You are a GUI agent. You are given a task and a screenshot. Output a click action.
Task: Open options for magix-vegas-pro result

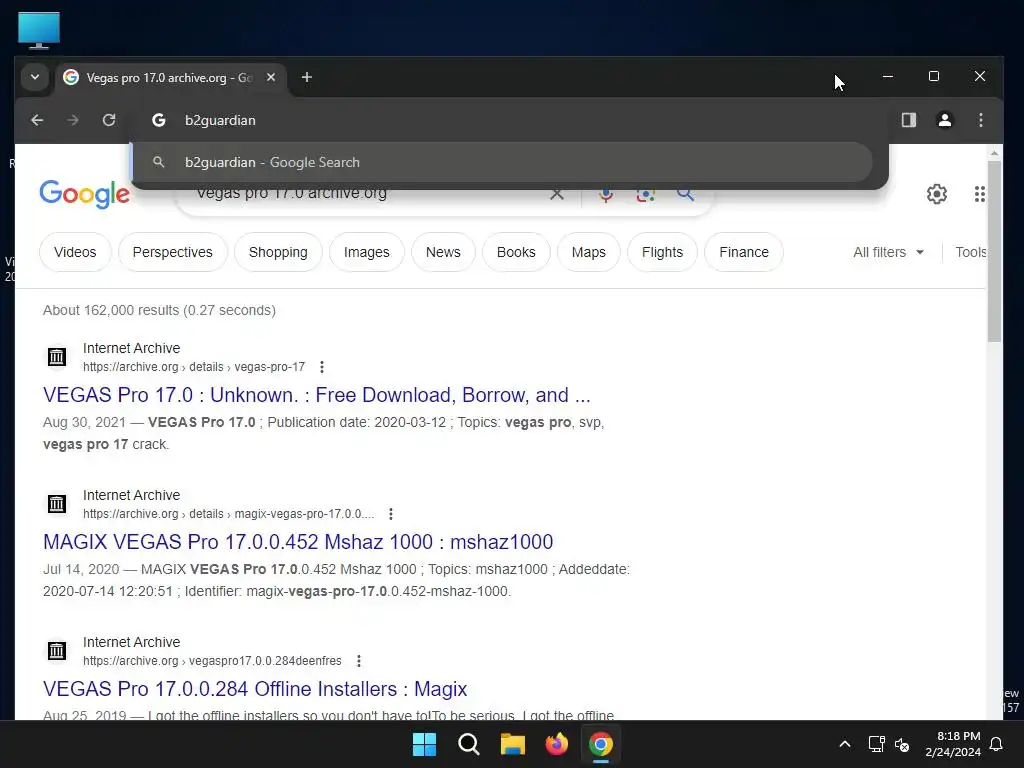pos(391,514)
